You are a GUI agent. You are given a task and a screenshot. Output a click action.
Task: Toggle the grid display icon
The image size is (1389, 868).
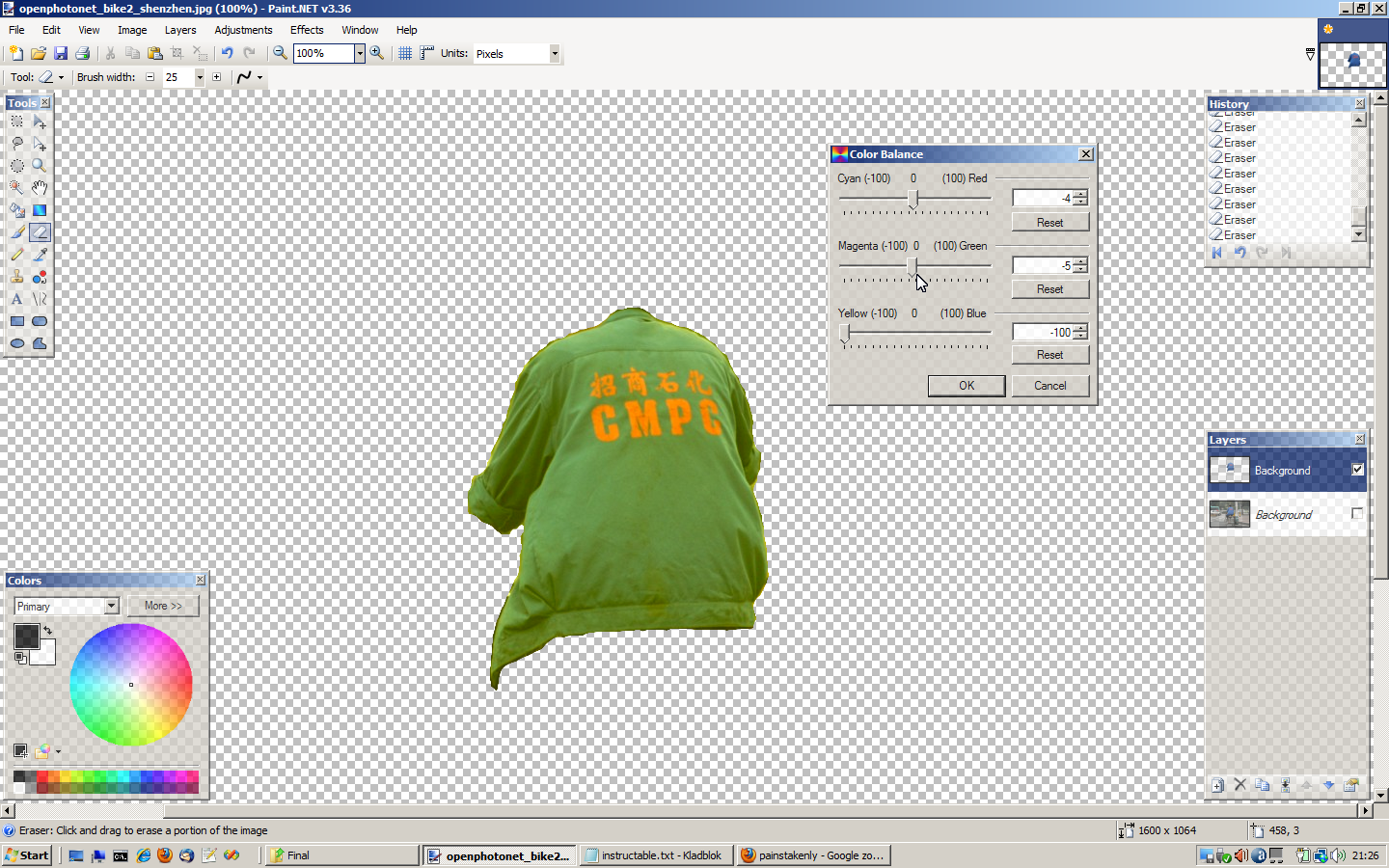[404, 53]
